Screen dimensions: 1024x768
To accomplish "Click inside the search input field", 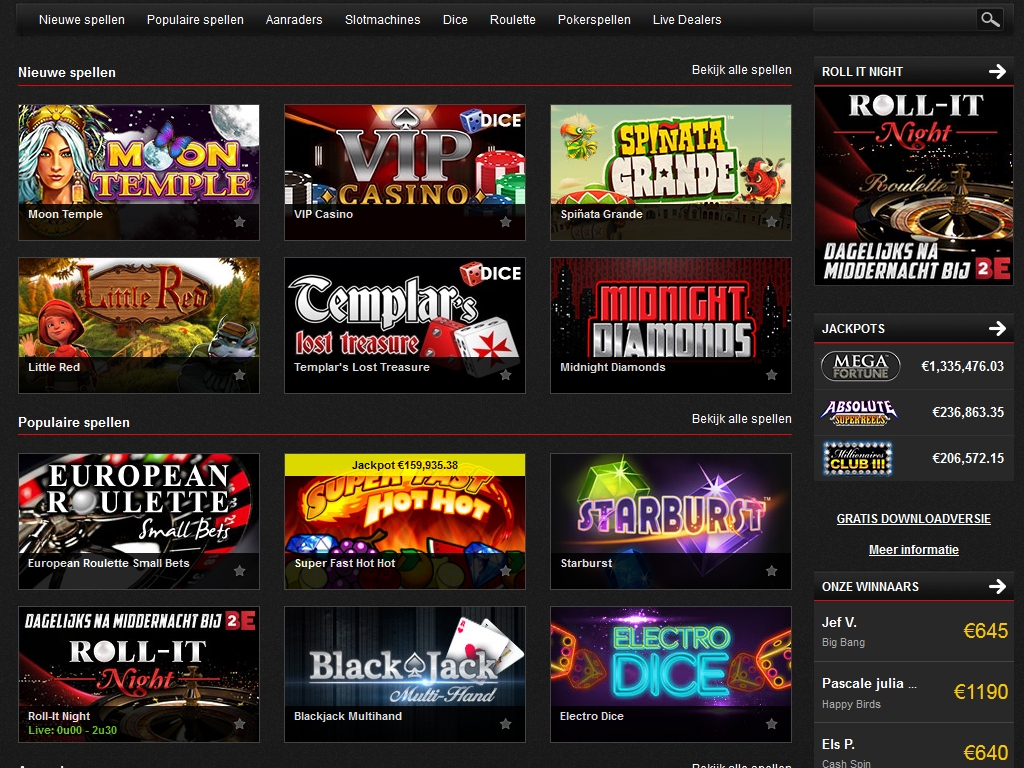I will (x=894, y=19).
